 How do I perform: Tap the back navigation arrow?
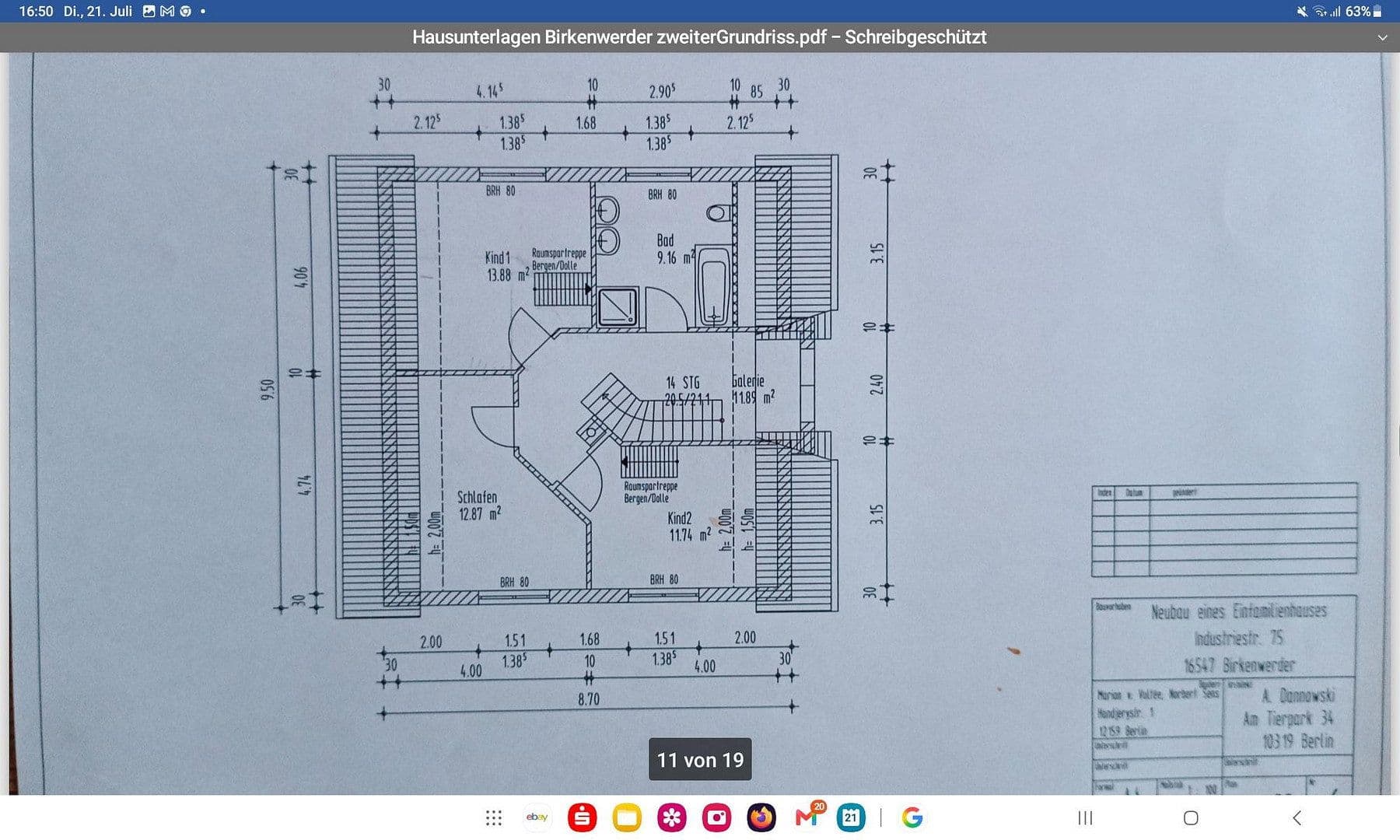(x=1297, y=817)
